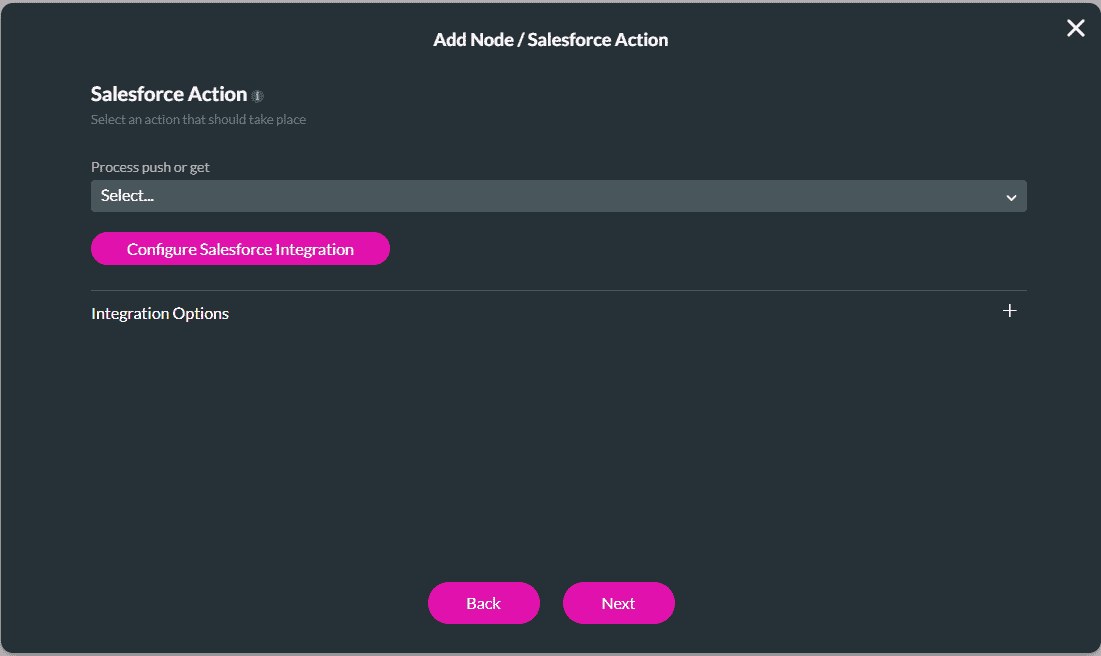Click Configure Salesforce Integration
Image resolution: width=1101 pixels, height=656 pixels.
point(240,248)
